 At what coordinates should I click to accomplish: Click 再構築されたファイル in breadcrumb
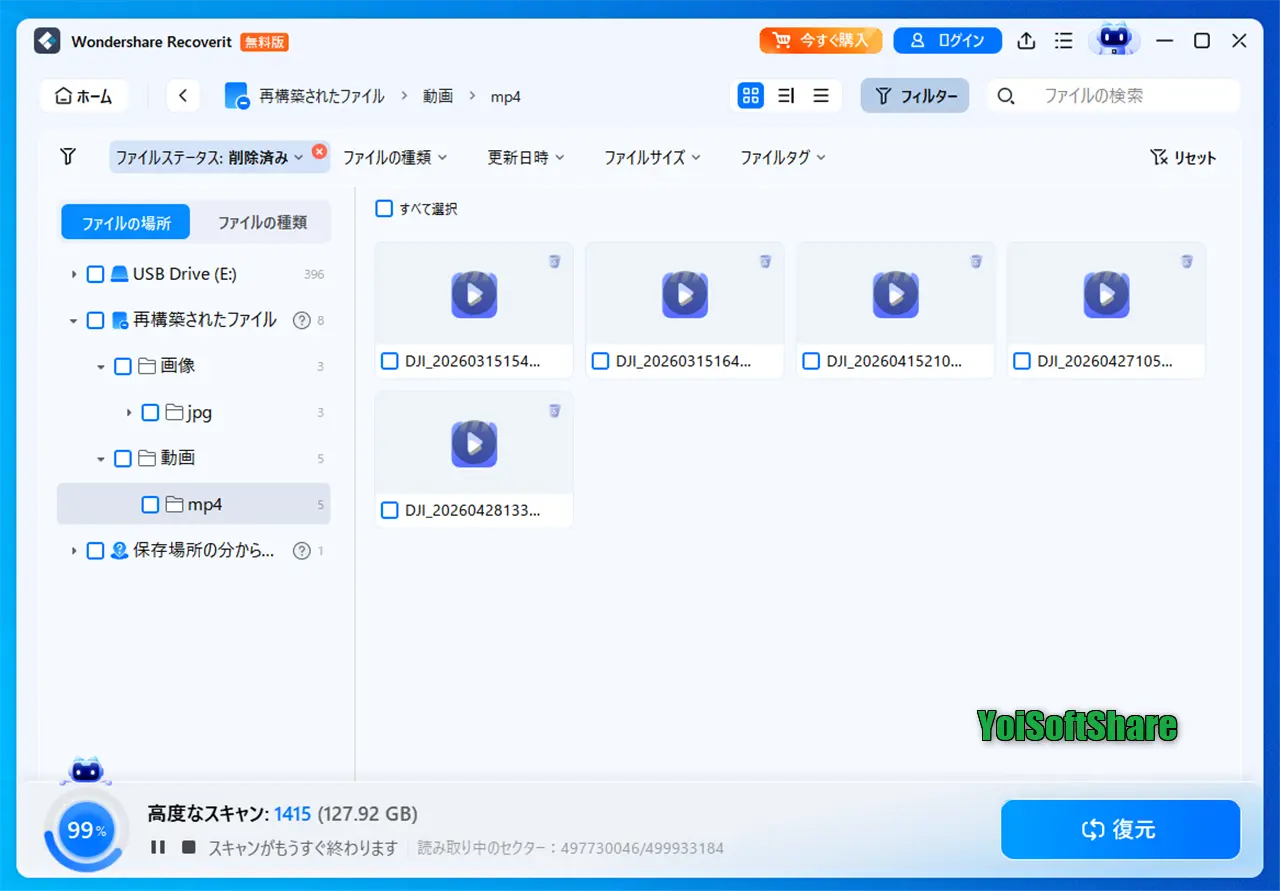tap(321, 96)
